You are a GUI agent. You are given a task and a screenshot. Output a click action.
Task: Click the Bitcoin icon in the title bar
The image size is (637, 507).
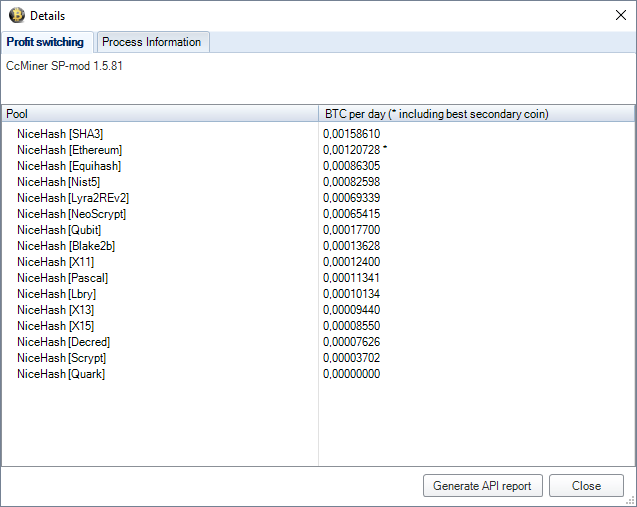click(x=17, y=15)
